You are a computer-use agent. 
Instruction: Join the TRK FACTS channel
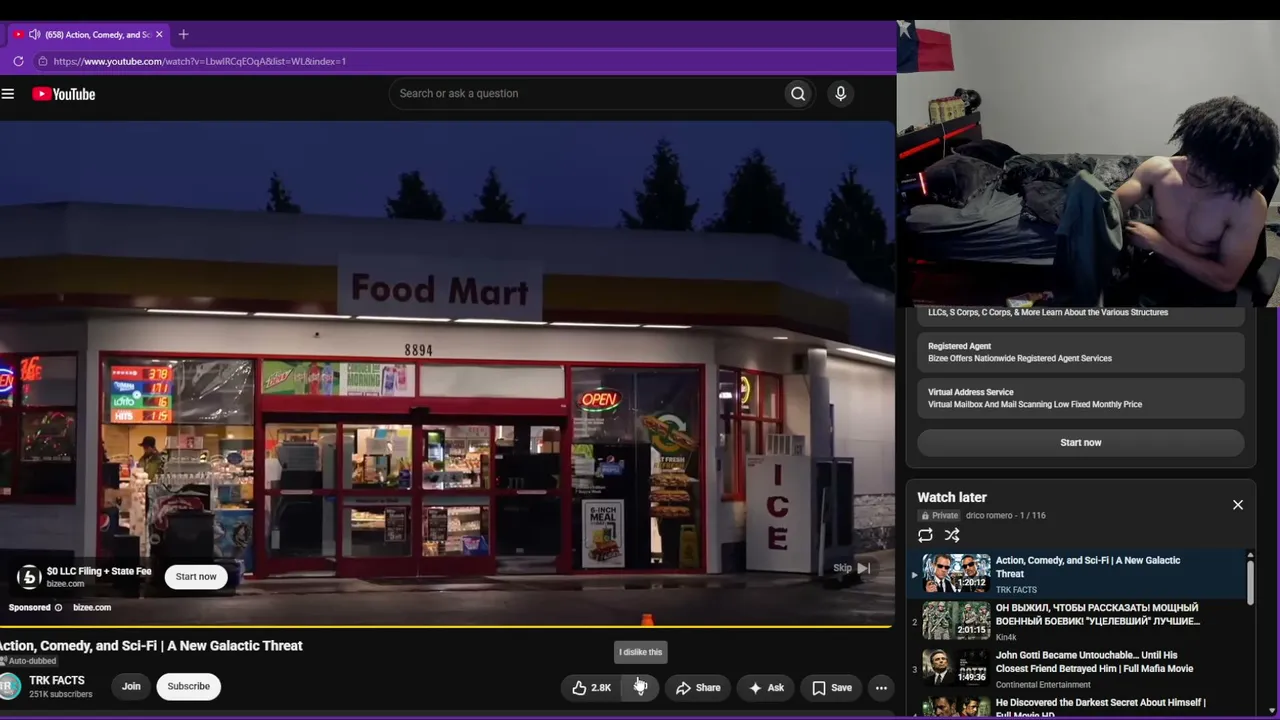click(131, 686)
